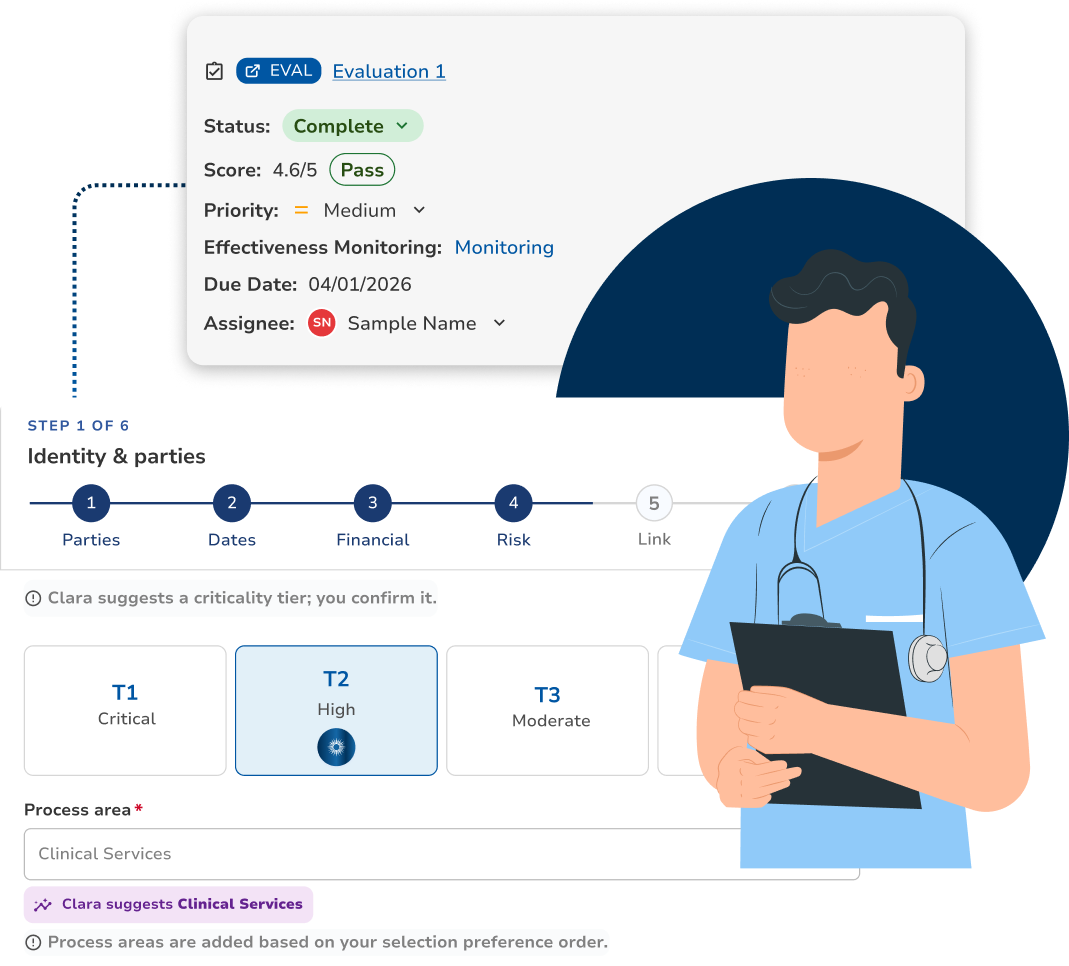Click the criticality tier info icon
The height and width of the screenshot is (966, 1069).
pos(33,599)
